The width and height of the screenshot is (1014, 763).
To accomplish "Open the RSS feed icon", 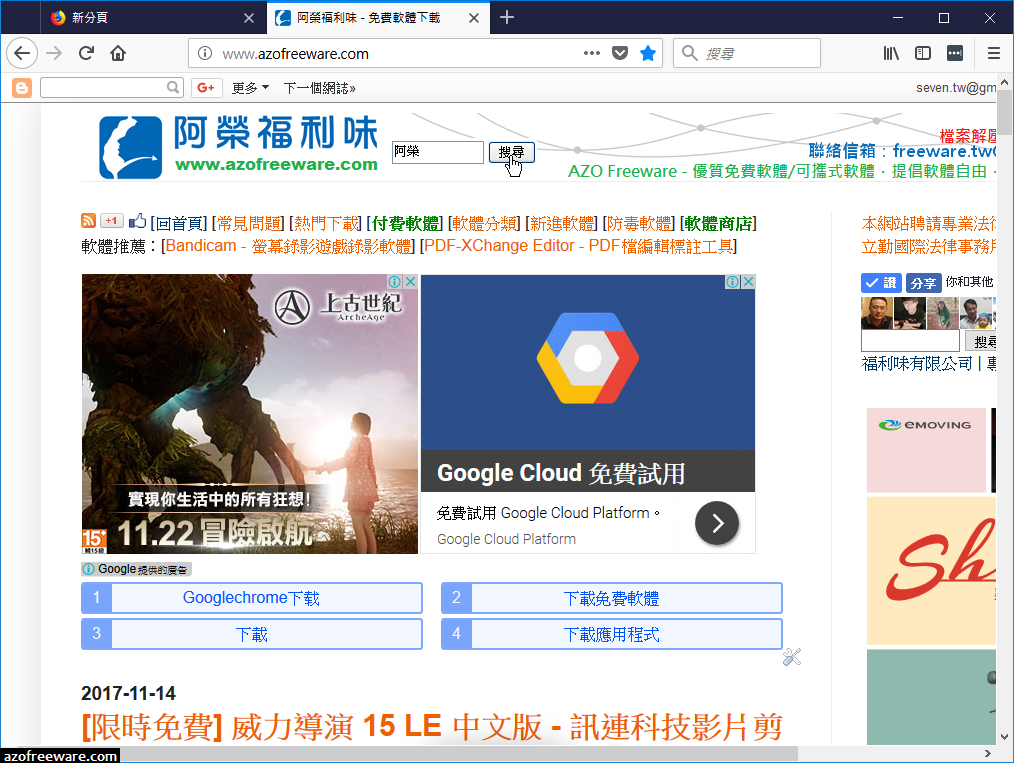I will [x=89, y=220].
